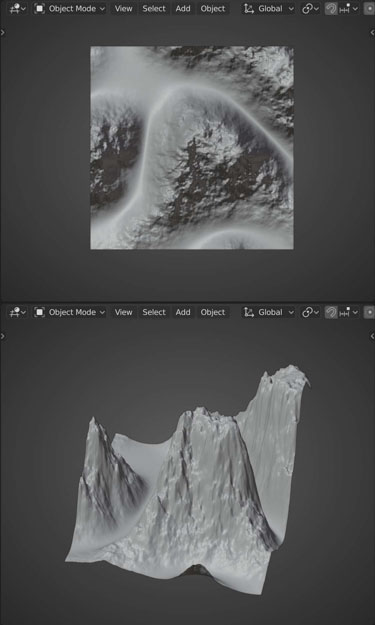The image size is (375, 625).
Task: Open Object Mode dropdown in lower viewport
Action: [70, 312]
